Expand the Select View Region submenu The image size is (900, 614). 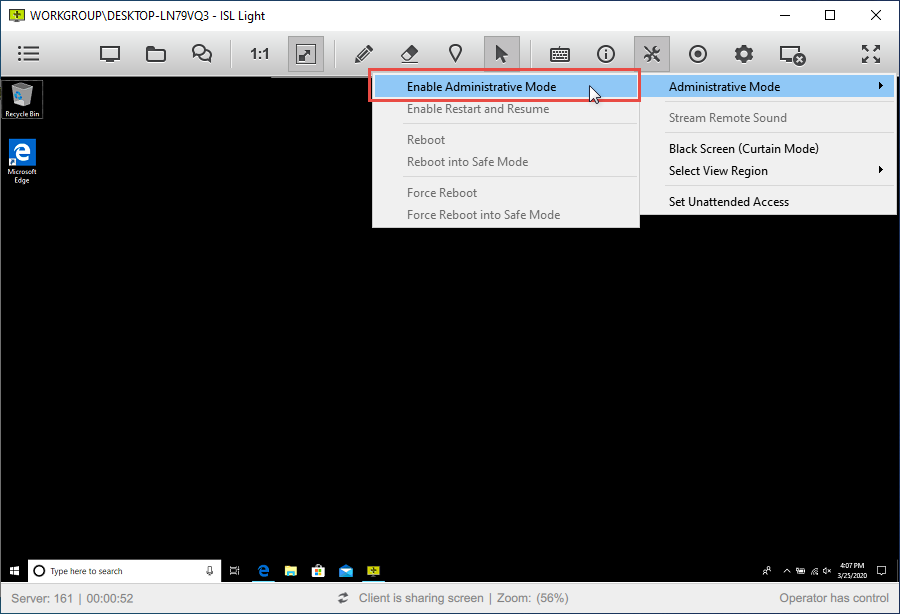click(768, 171)
